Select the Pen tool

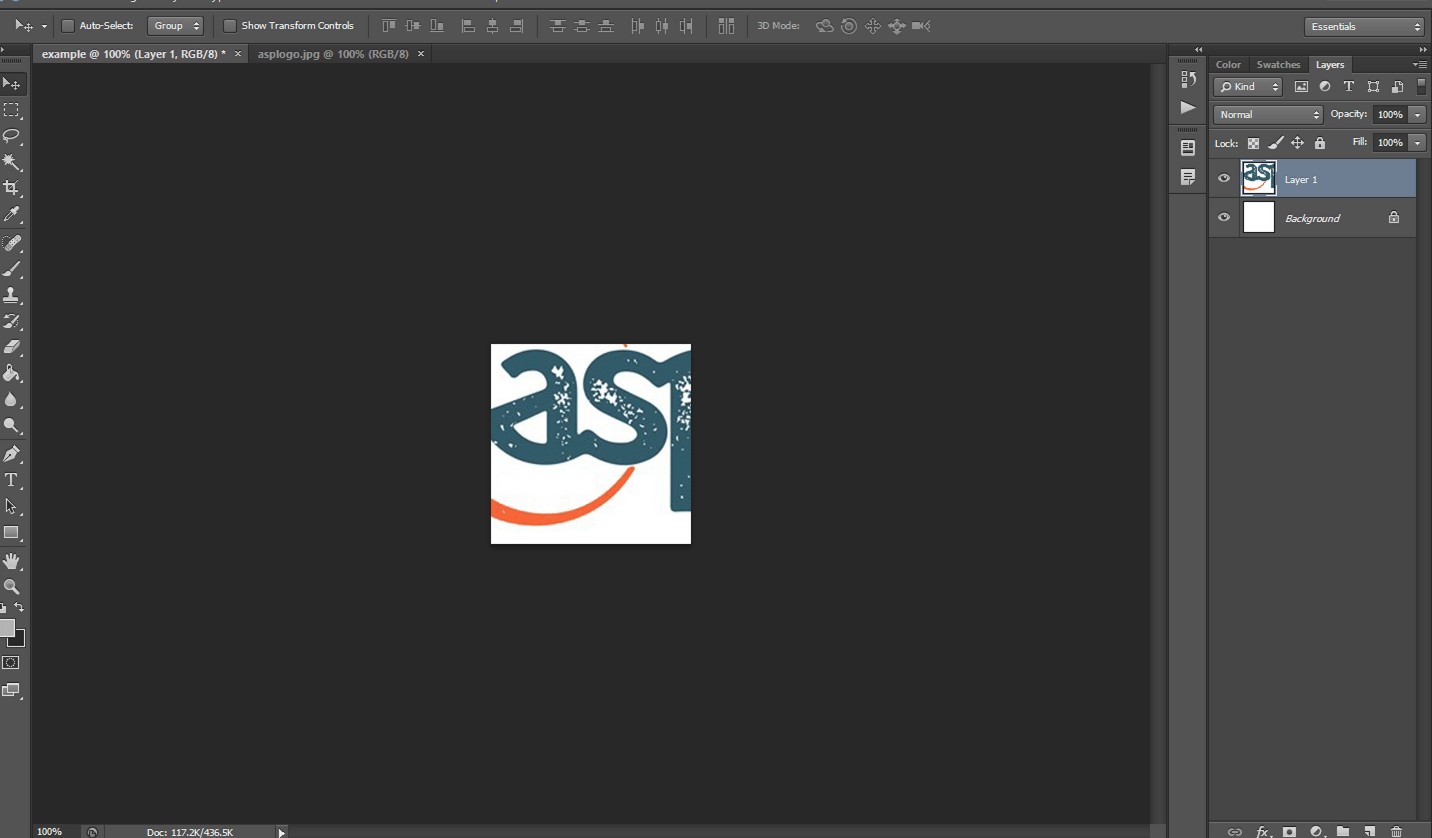click(x=12, y=454)
